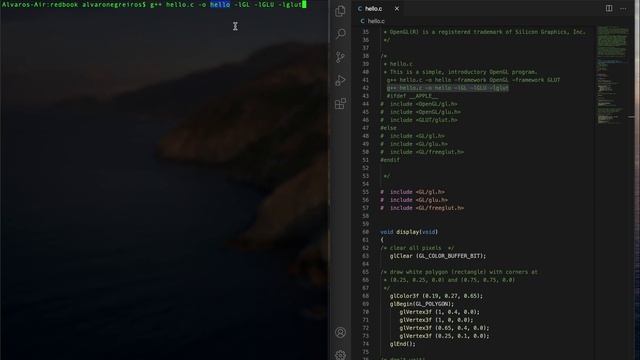
Task: Open the Explorer files icon in activity bar
Action: (x=340, y=11)
